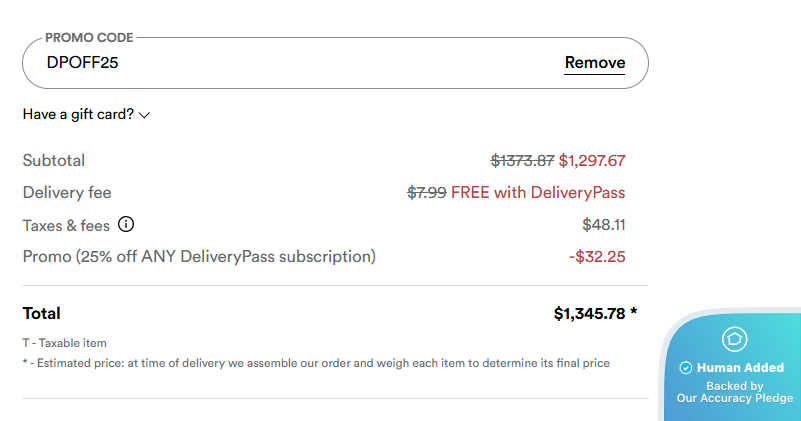Click the "Human Added" badge title
This screenshot has height=421, width=801.
pos(741,368)
